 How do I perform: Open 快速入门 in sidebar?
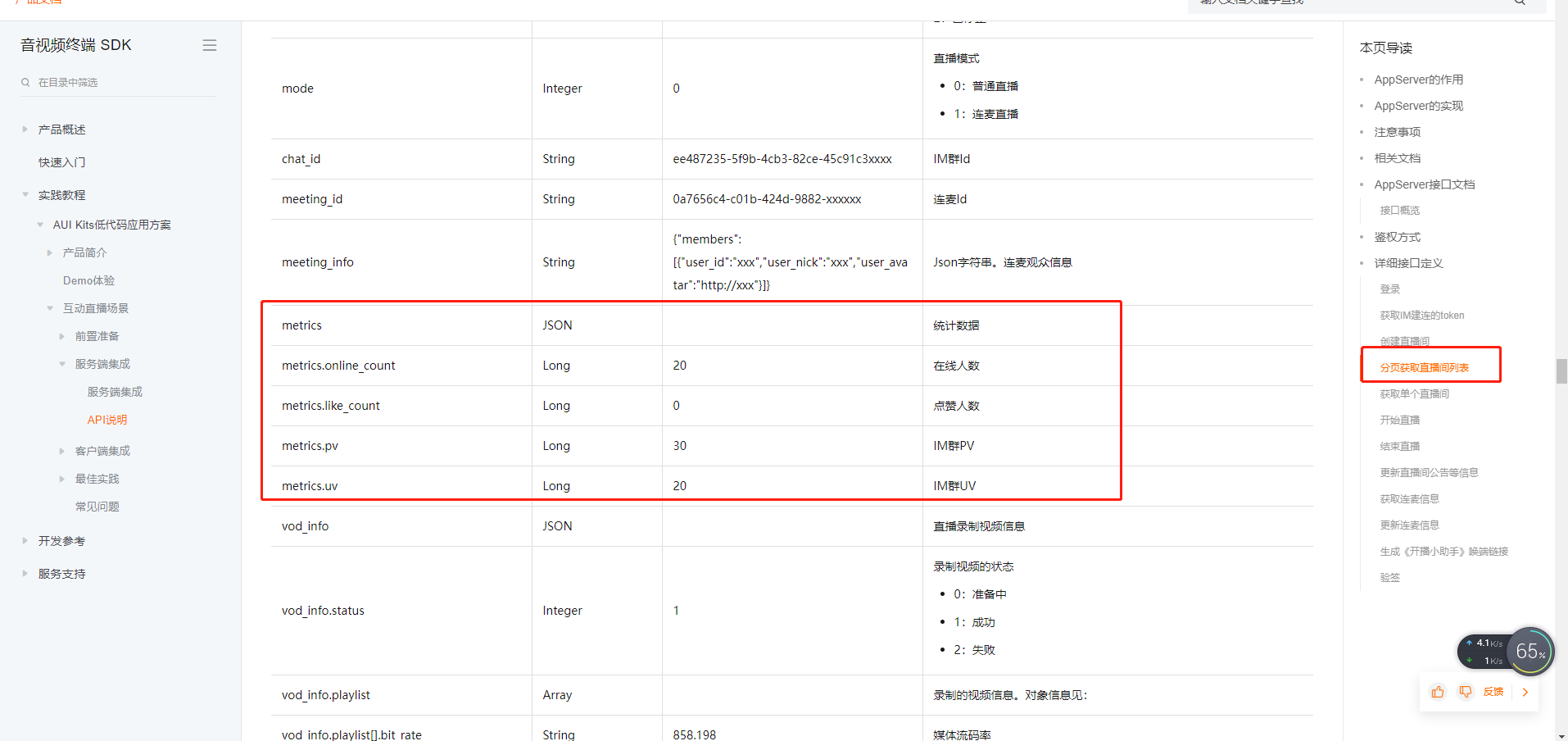(x=61, y=162)
